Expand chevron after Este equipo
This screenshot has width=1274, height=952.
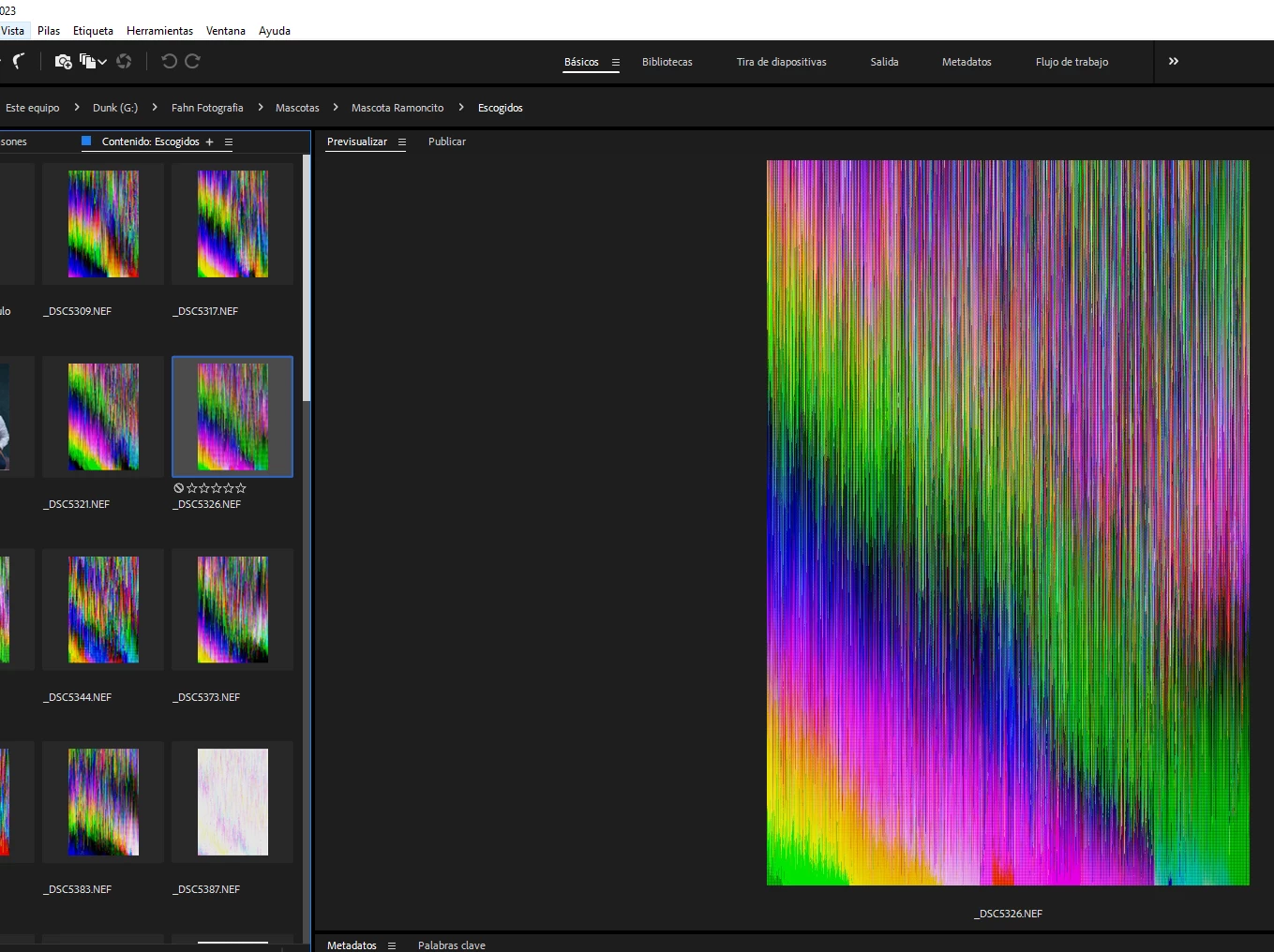tap(77, 107)
